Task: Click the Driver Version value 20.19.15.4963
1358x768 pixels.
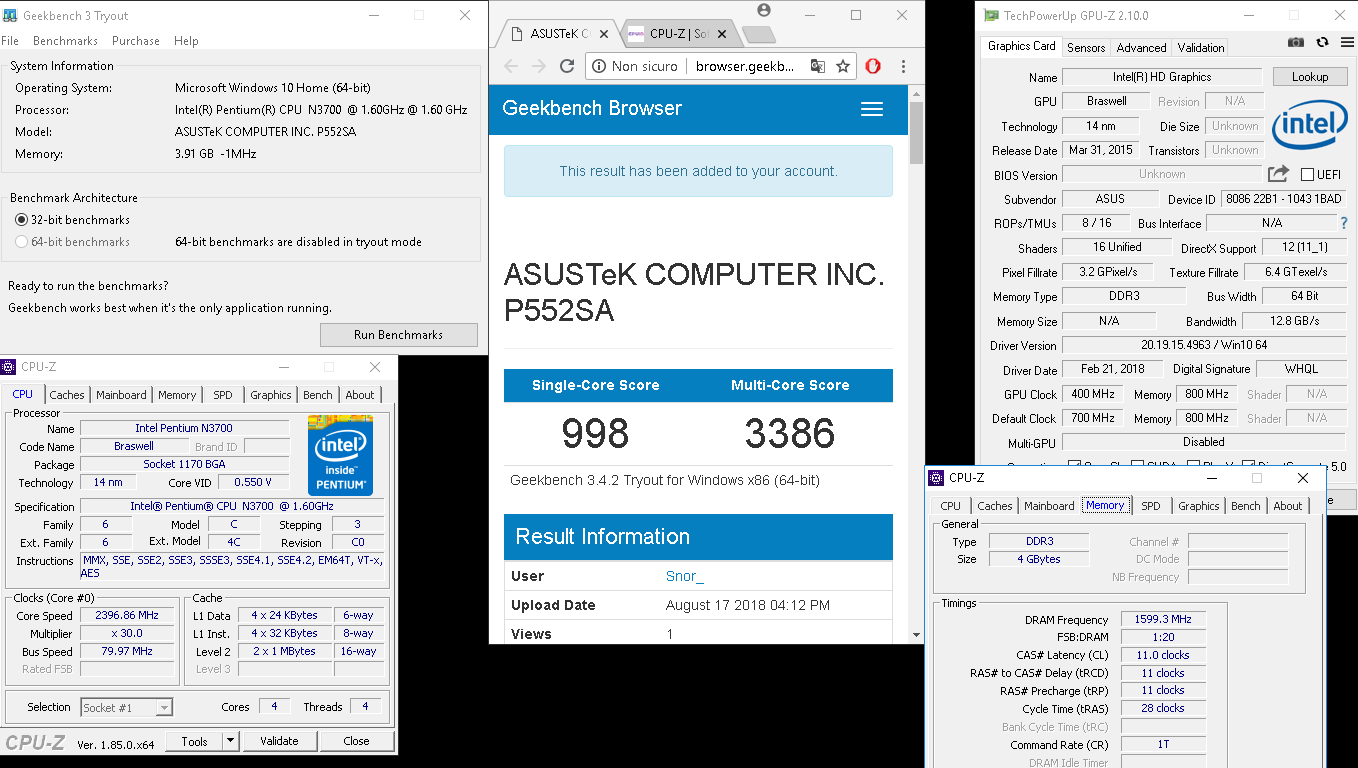Action: pyautogui.click(x=1204, y=346)
